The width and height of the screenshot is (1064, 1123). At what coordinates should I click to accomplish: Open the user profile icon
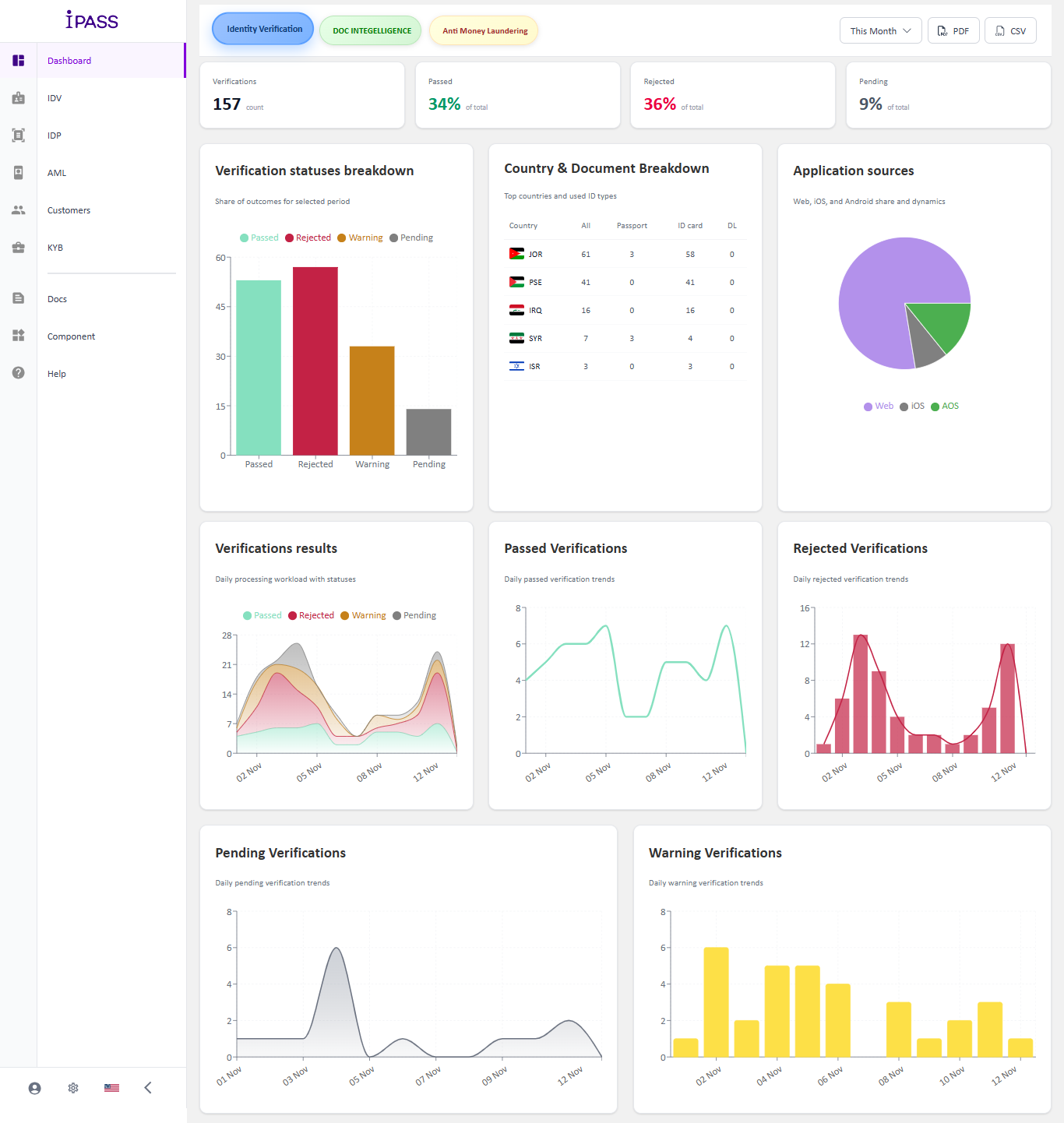coord(34,1088)
